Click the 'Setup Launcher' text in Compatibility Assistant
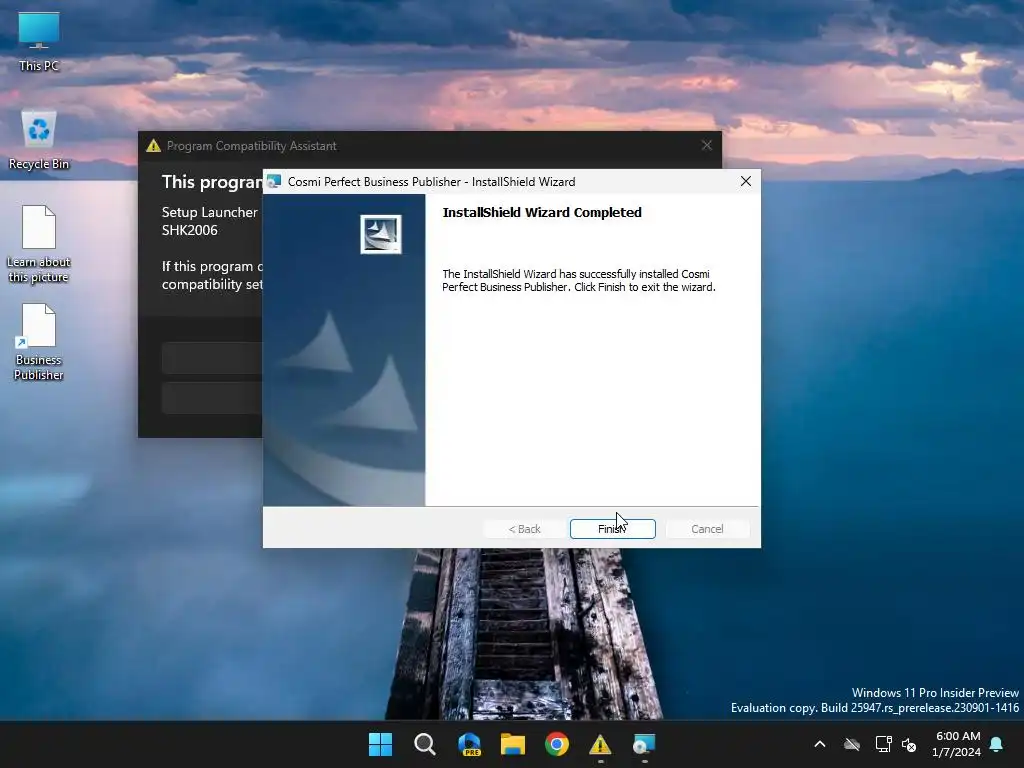Image resolution: width=1024 pixels, height=768 pixels. tap(210, 212)
